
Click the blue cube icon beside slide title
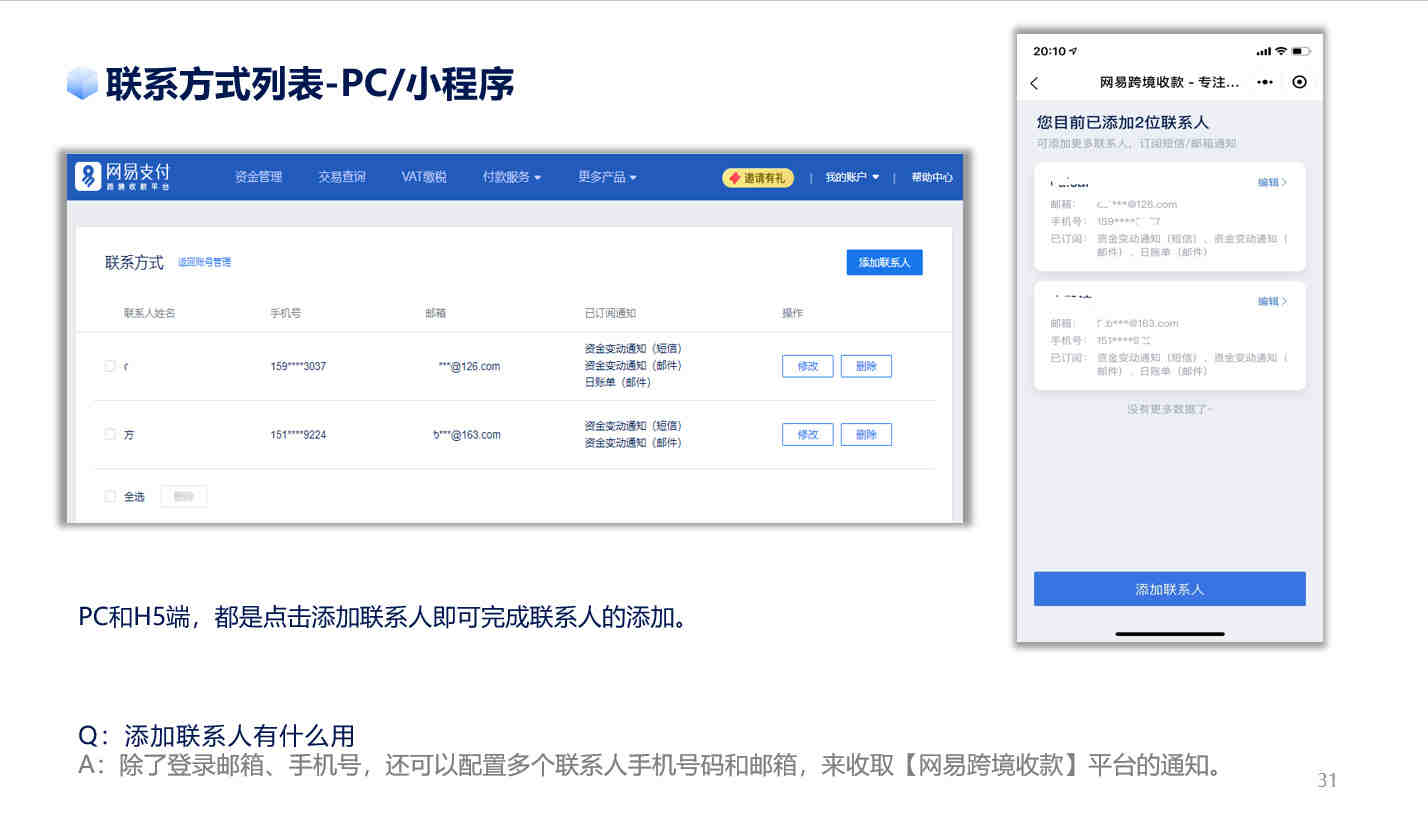82,84
